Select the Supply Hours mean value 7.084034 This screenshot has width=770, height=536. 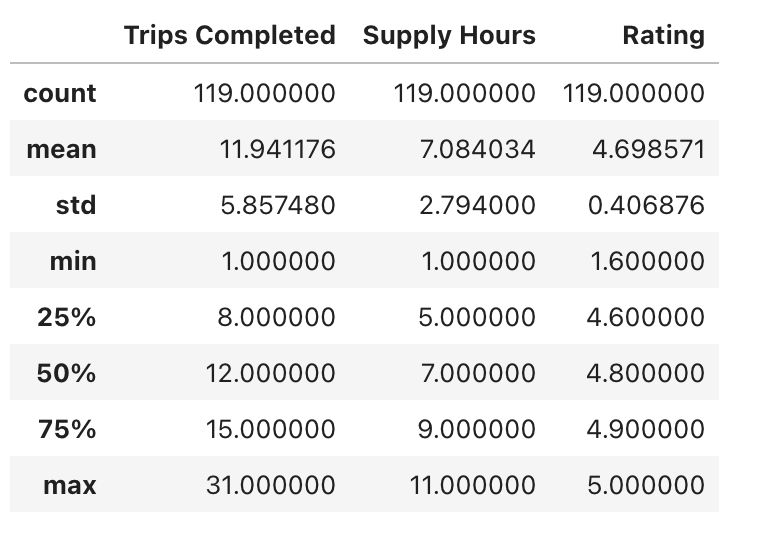(478, 149)
